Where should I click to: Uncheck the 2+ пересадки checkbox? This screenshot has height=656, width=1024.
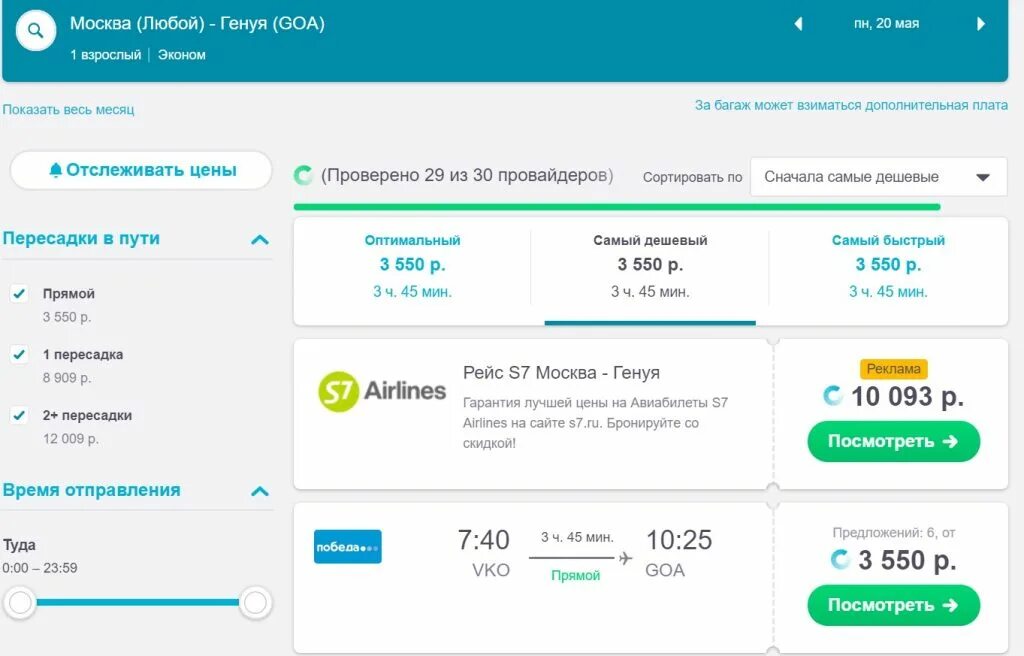point(19,415)
